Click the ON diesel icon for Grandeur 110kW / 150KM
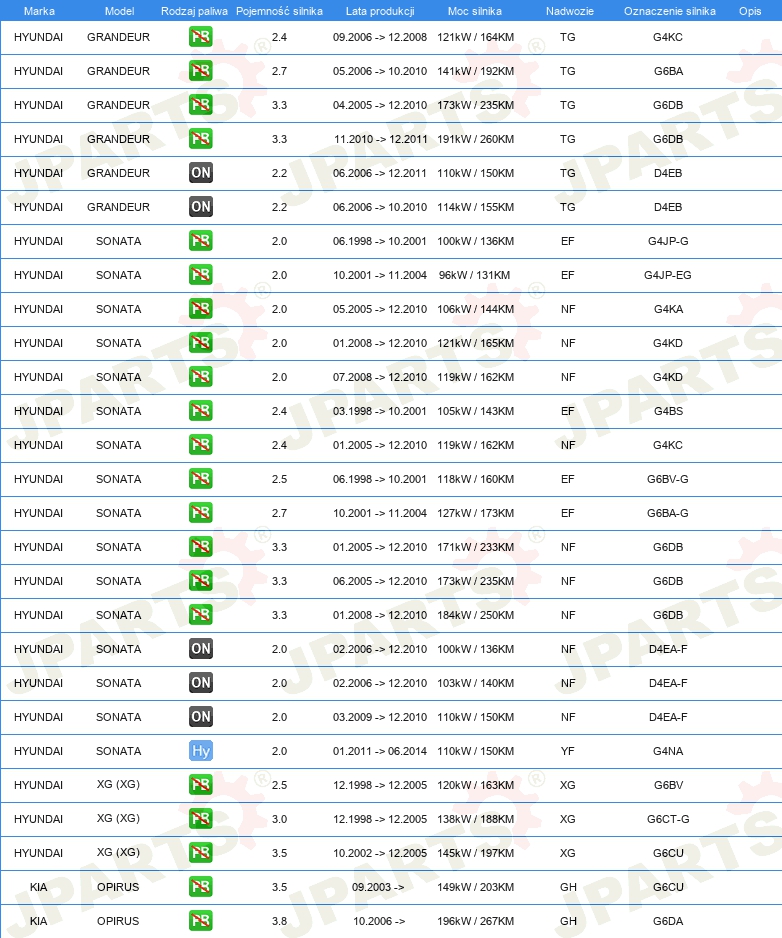 point(200,173)
